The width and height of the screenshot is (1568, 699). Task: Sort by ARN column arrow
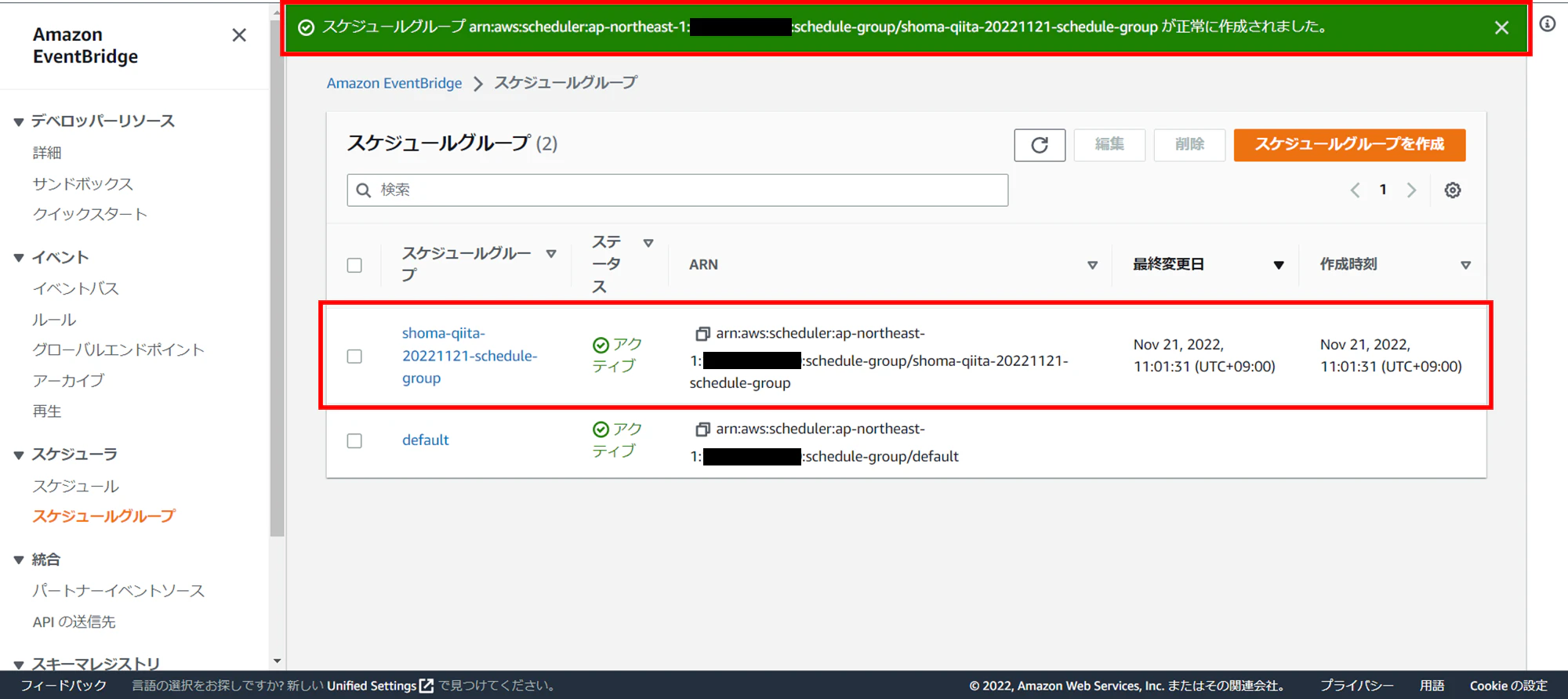point(1092,265)
